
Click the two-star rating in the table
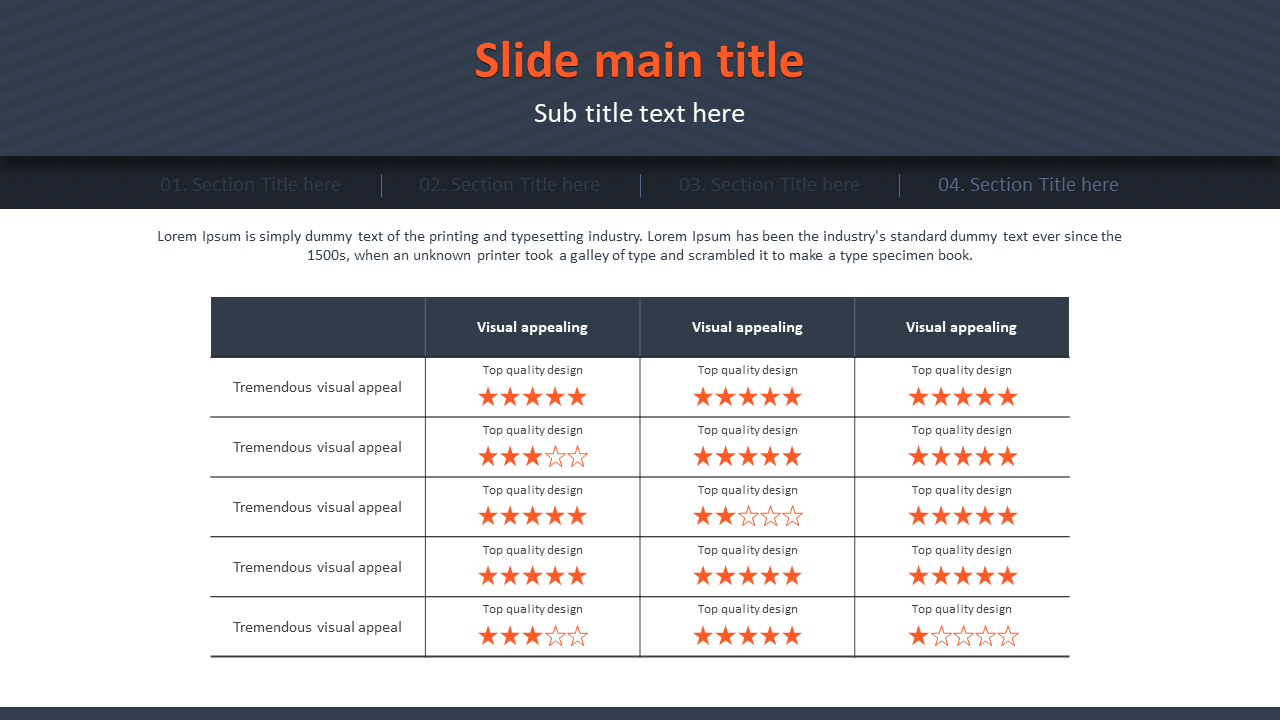(747, 517)
